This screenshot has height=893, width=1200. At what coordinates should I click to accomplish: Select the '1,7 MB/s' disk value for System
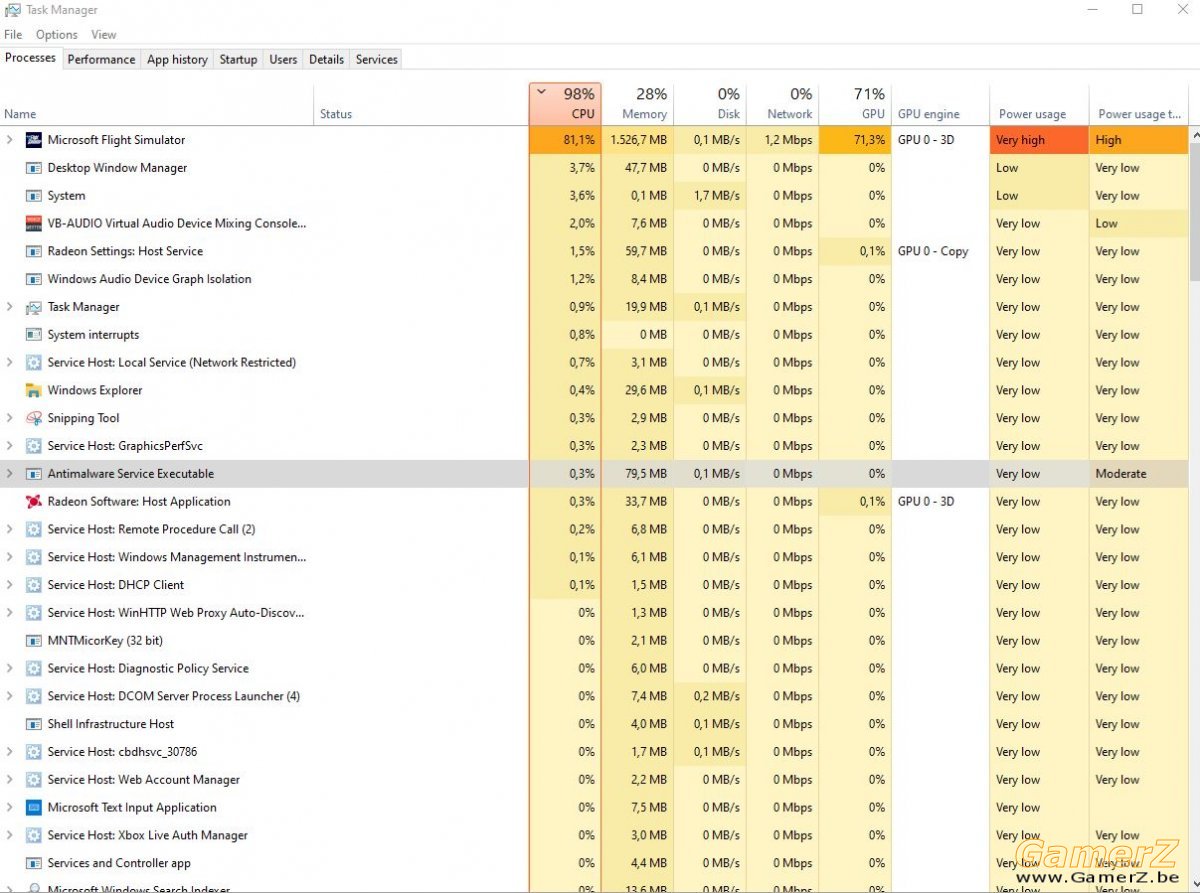click(x=710, y=196)
